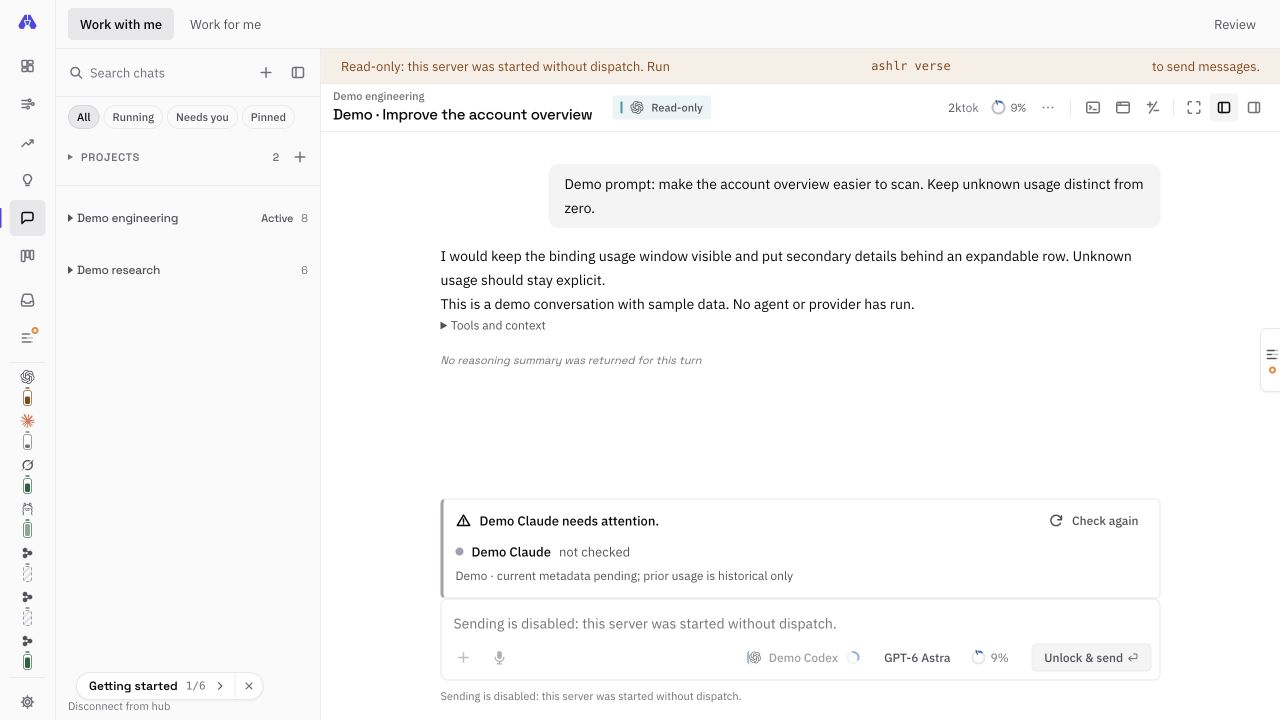1280x720 pixels.
Task: Select the Running filter chip
Action: (x=133, y=117)
